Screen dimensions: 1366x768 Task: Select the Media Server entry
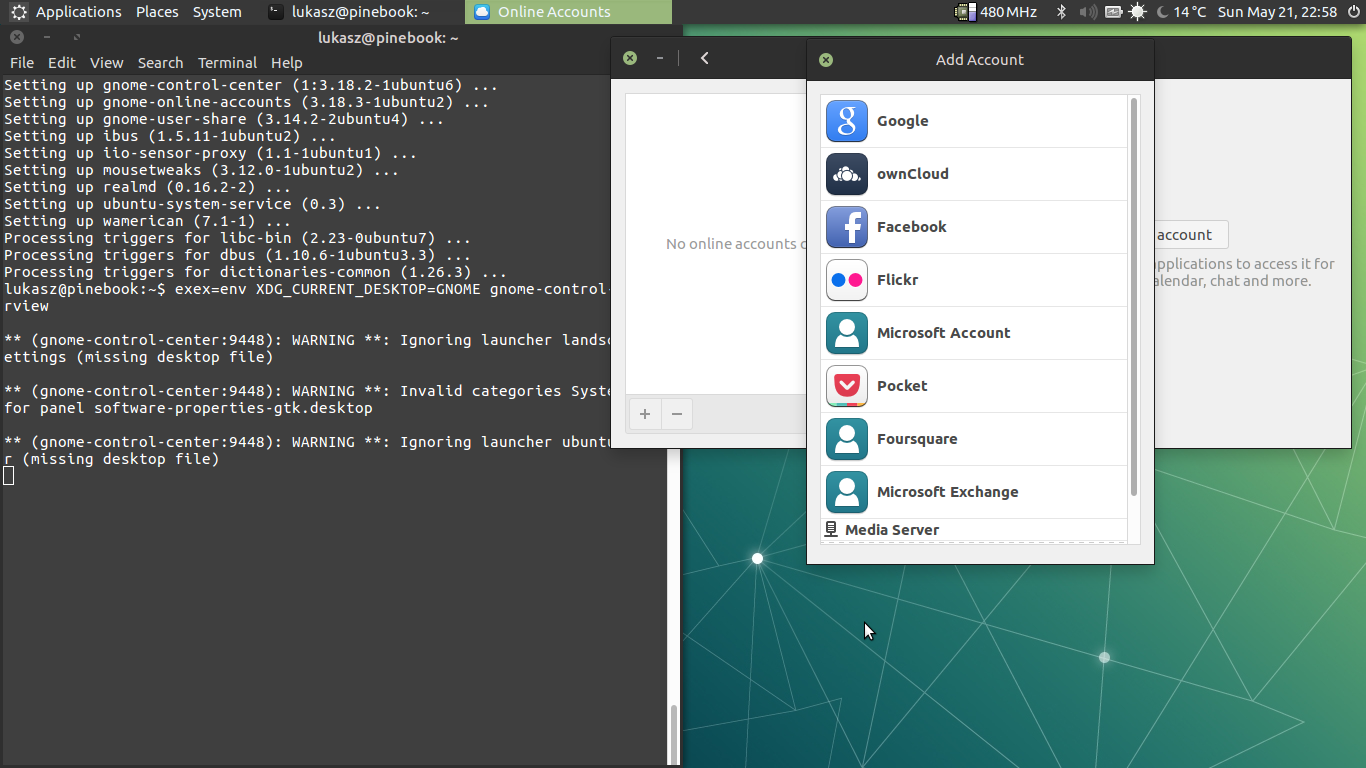pos(891,530)
